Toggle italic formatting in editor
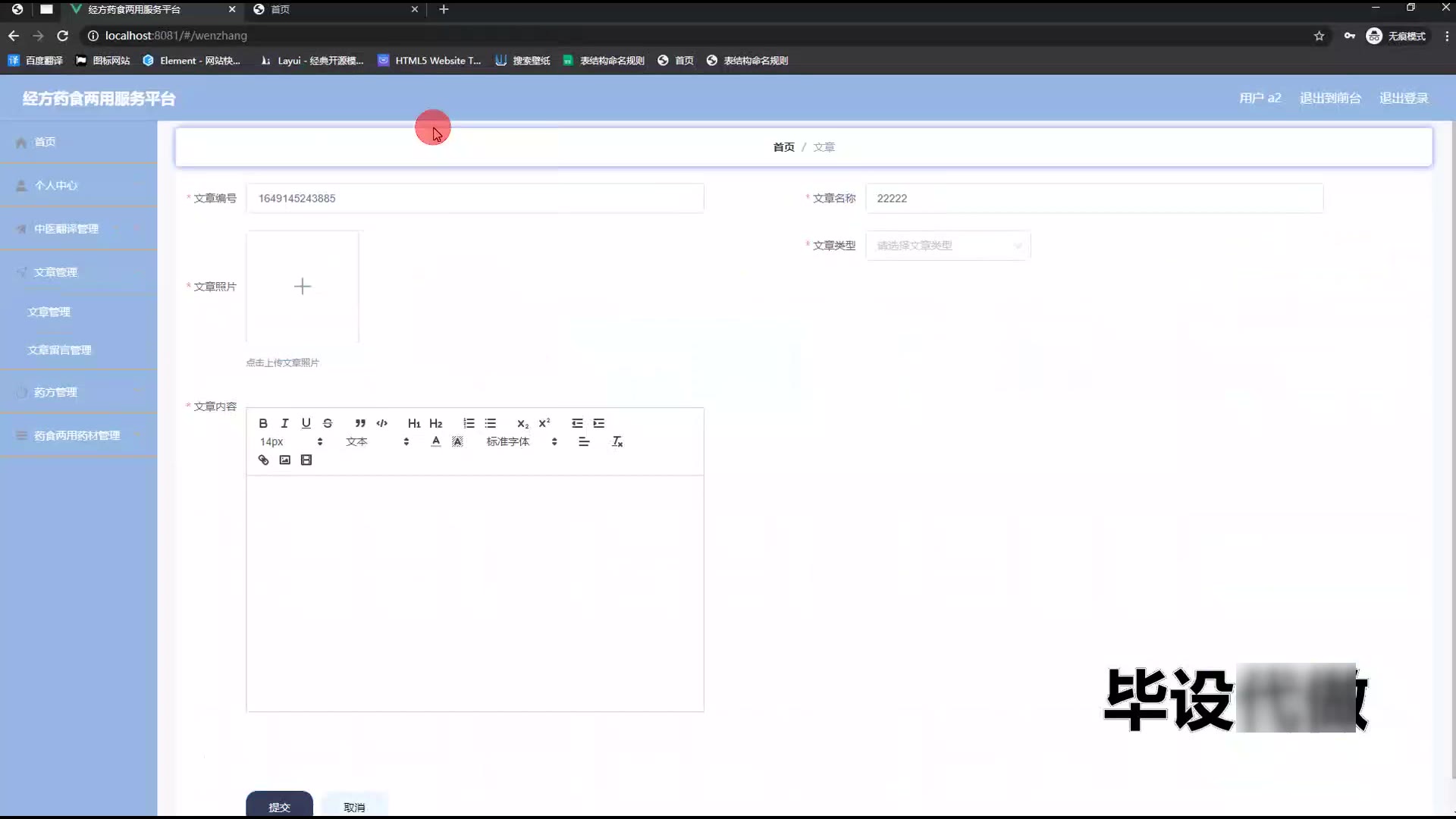Screen dimensions: 1456x819 (x=284, y=423)
